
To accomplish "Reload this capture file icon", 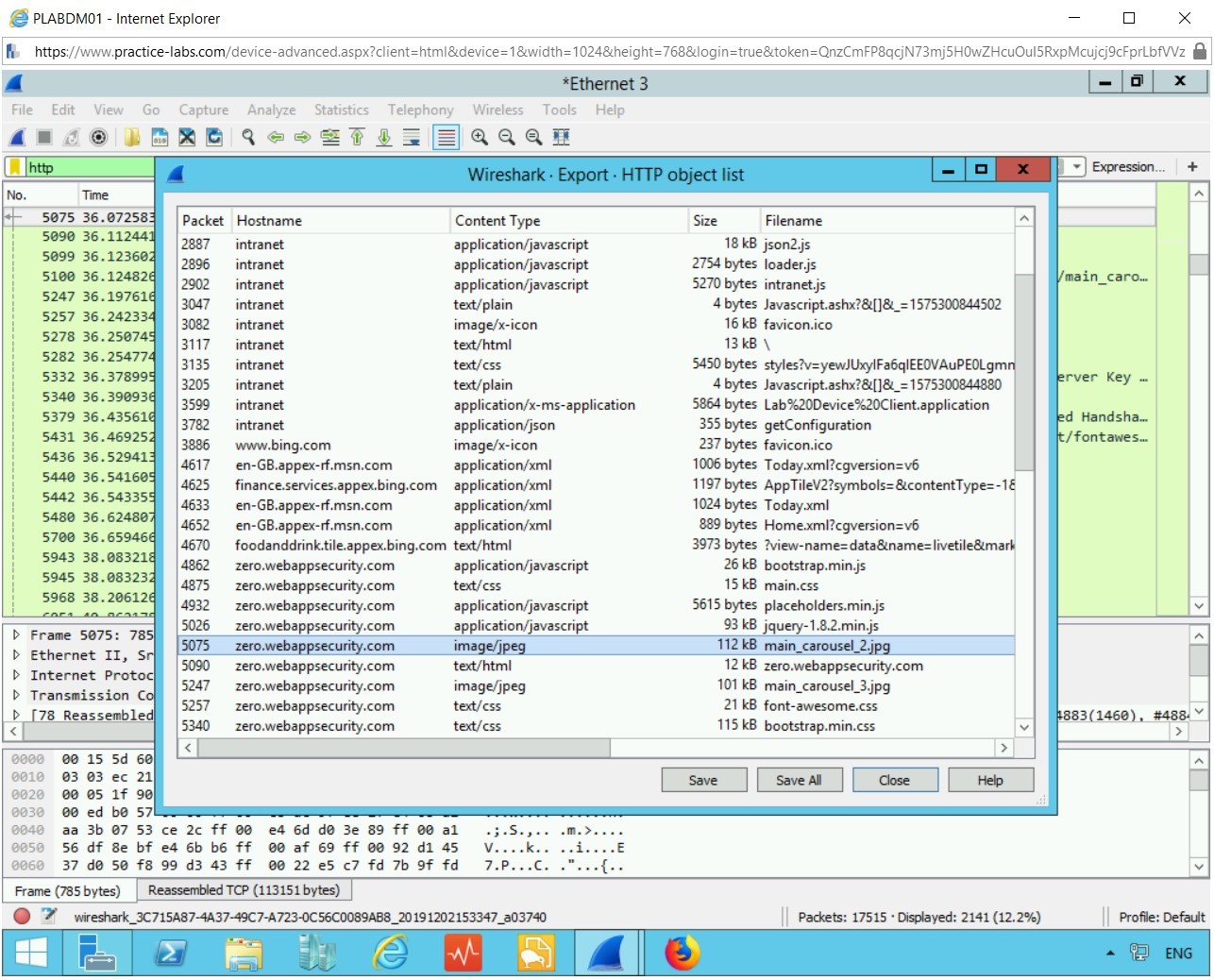I will pos(214,138).
